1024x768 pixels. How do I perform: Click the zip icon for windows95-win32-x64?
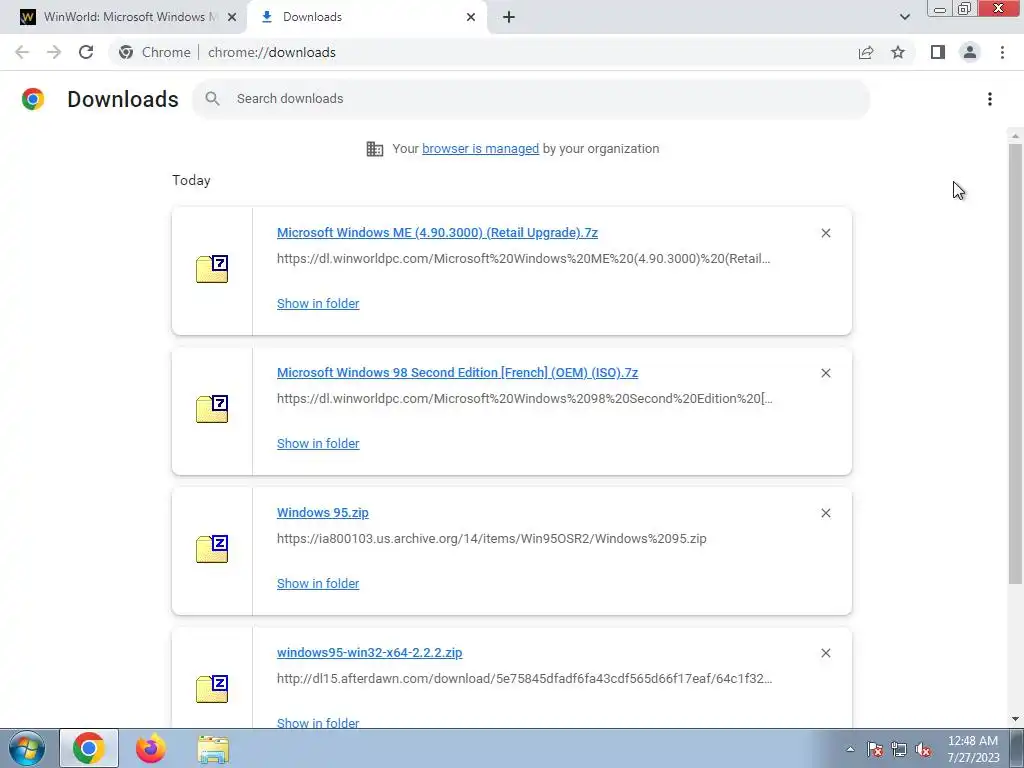pyautogui.click(x=212, y=689)
